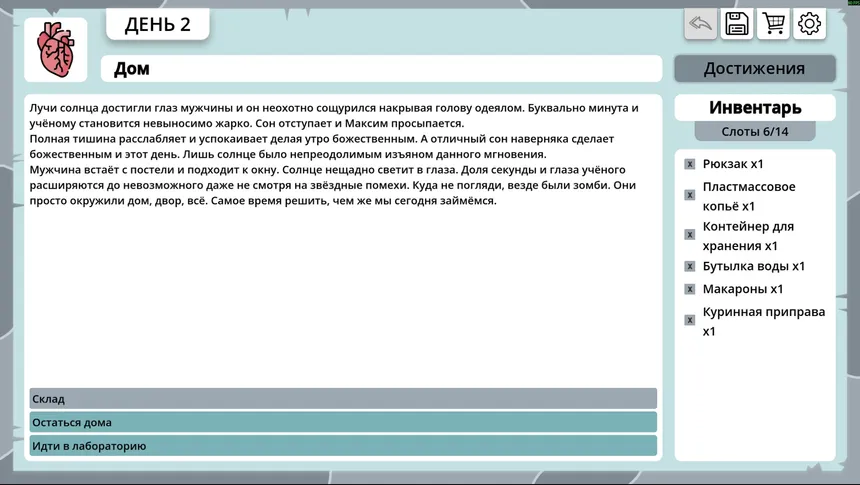This screenshot has width=860, height=485.
Task: Click the Слоты 6/14 label
Action: [x=755, y=132]
